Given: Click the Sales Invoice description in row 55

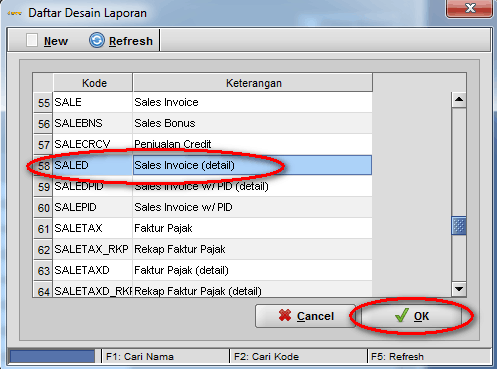Looking at the screenshot, I should pyautogui.click(x=253, y=102).
